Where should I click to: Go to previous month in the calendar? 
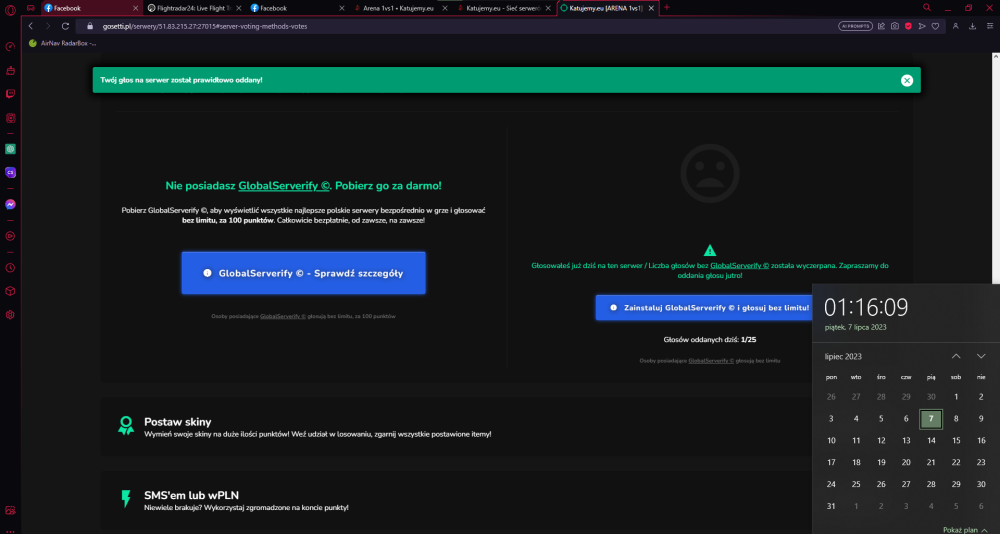(x=956, y=356)
